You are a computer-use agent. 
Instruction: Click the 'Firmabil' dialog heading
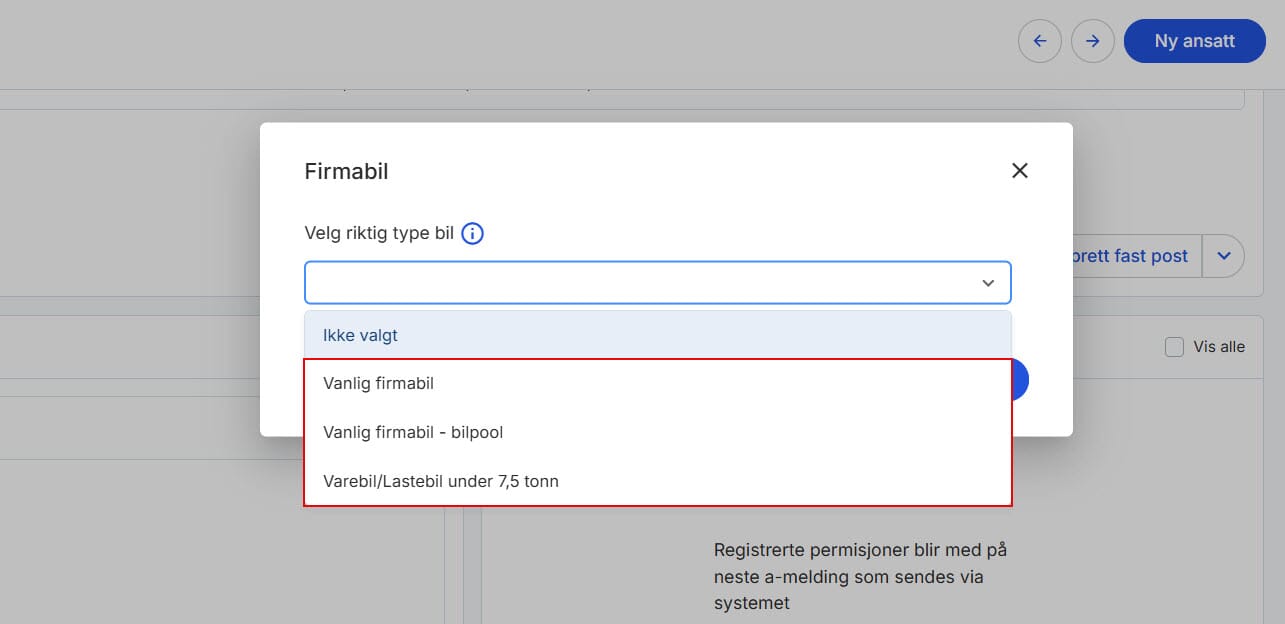click(x=346, y=171)
